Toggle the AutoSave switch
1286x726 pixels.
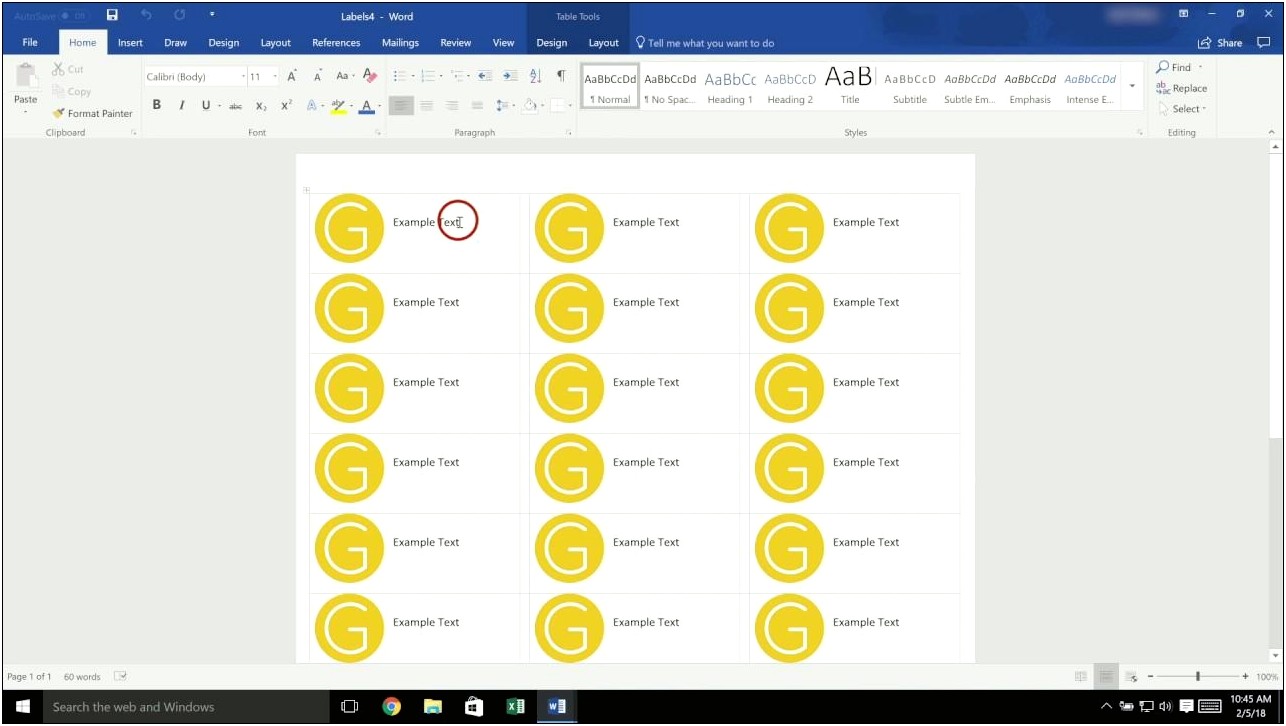click(x=76, y=16)
